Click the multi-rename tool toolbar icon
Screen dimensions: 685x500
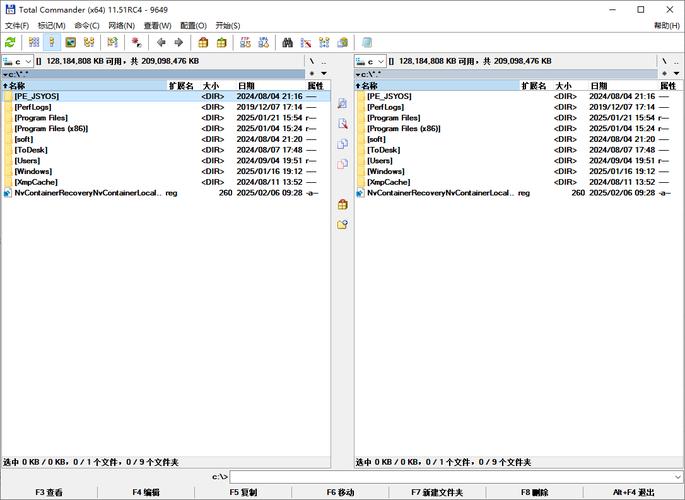pyautogui.click(x=306, y=43)
